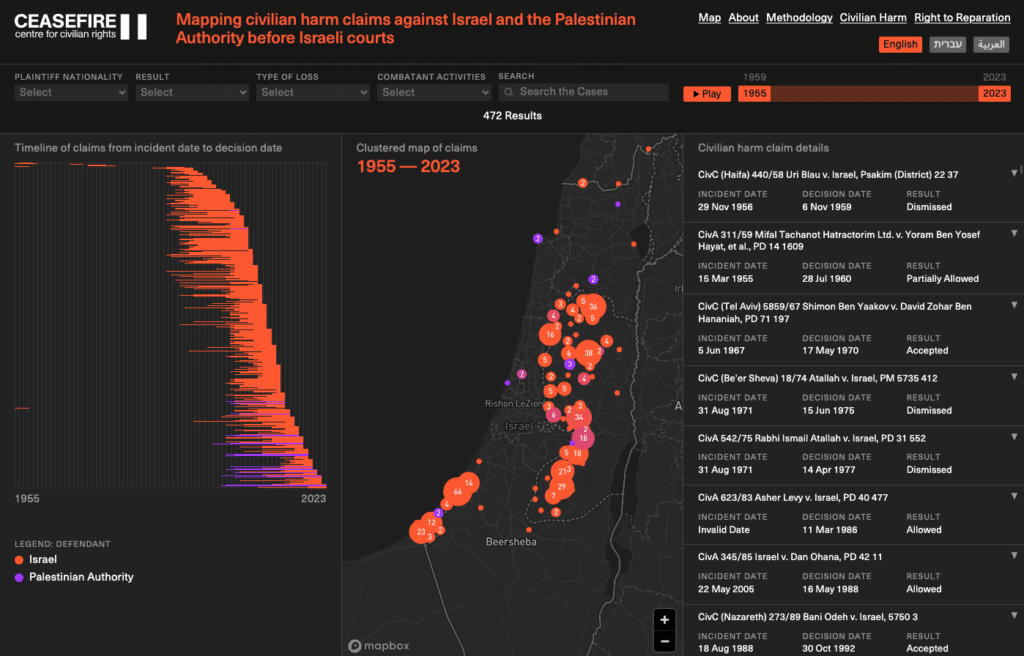Open the Civilian Harm link

(873, 18)
